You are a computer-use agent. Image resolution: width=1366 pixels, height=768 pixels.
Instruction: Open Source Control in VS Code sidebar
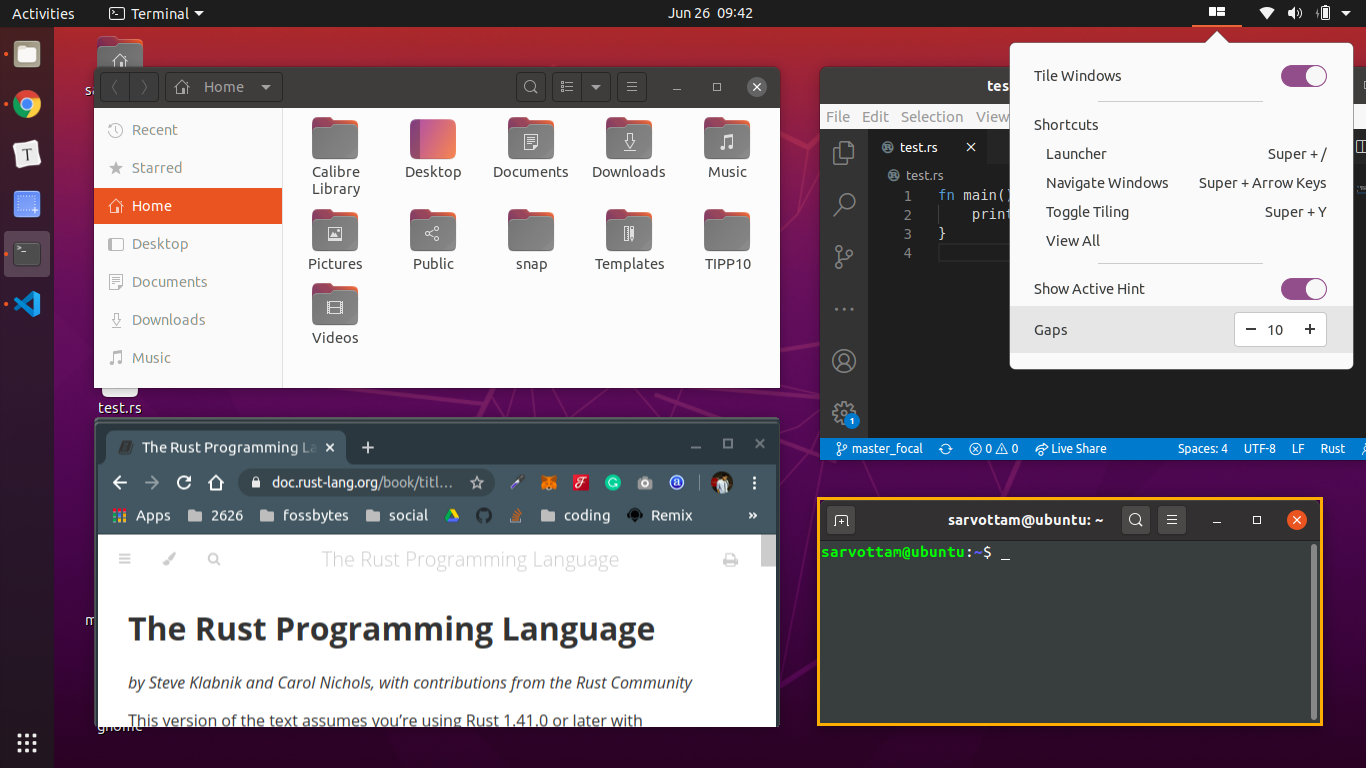click(844, 257)
